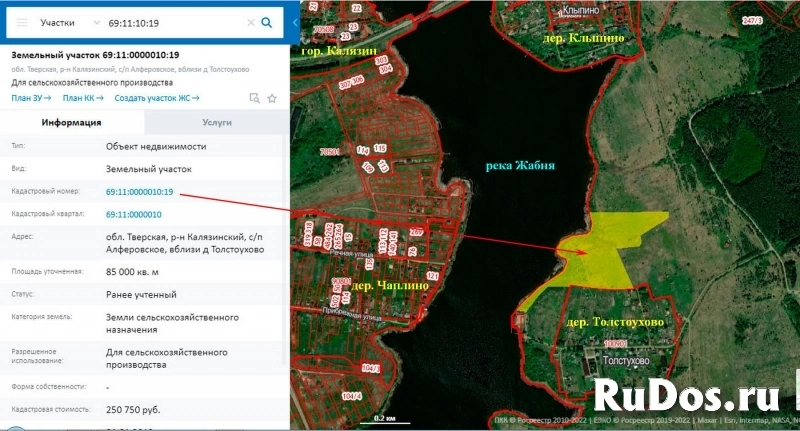Switch to the Услуги tab
Viewport: 800px width, 431px height.
tap(217, 122)
